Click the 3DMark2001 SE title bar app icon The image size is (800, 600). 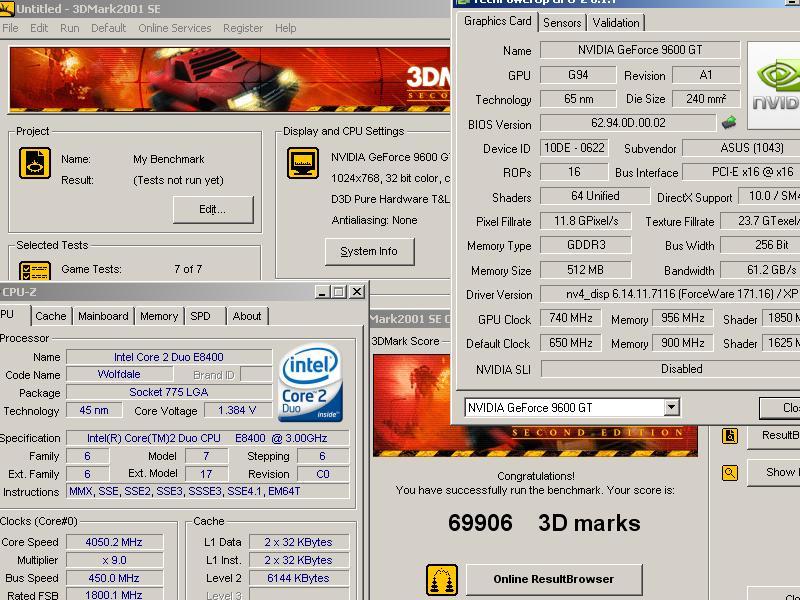(x=7, y=9)
